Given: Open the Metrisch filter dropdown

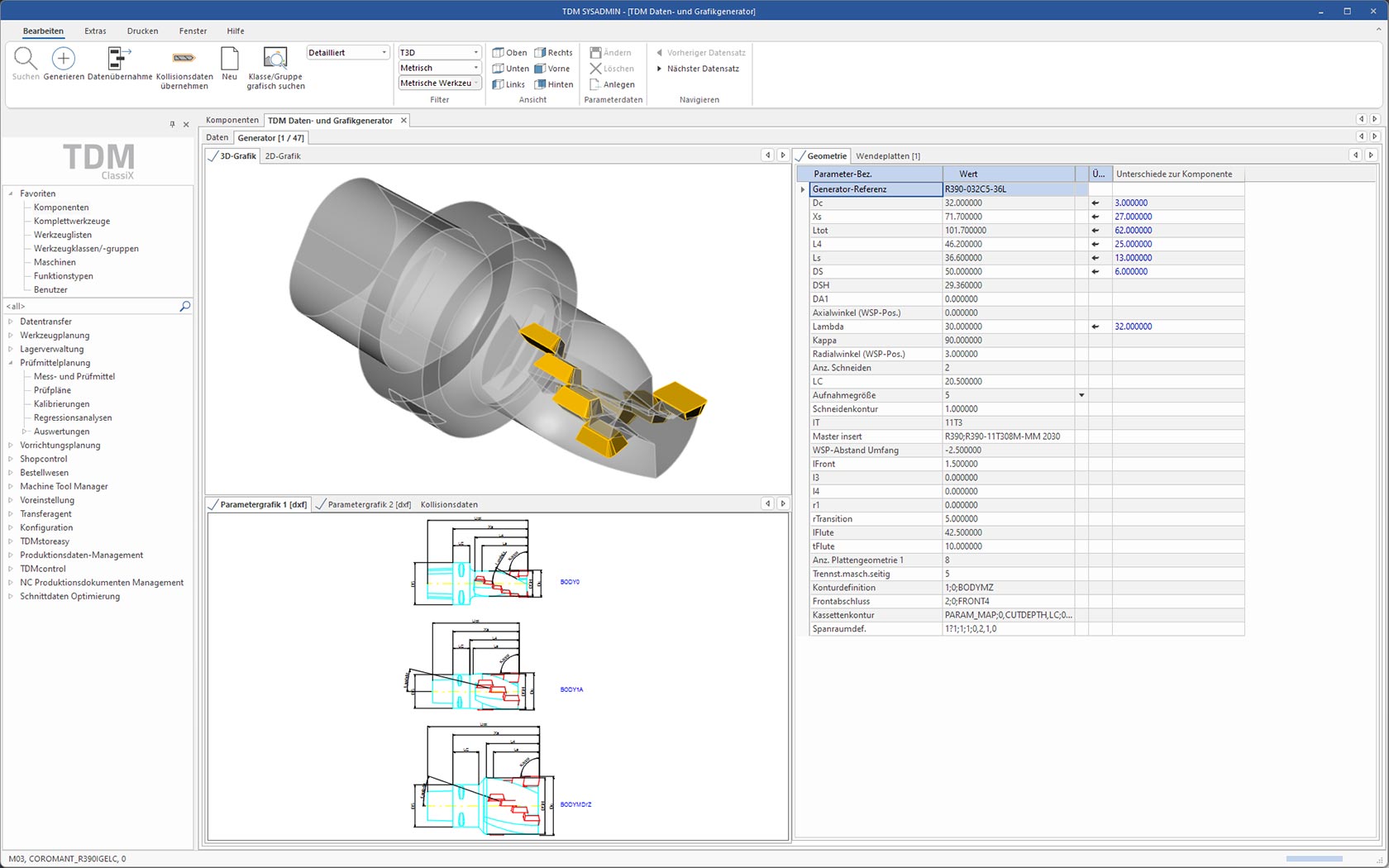Looking at the screenshot, I should click(476, 68).
